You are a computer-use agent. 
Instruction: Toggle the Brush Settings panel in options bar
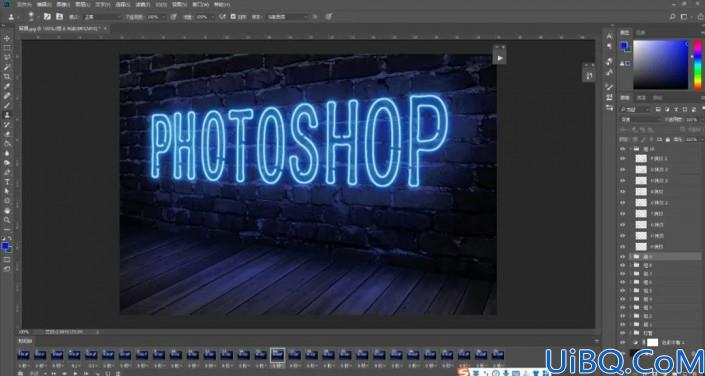(x=47, y=17)
